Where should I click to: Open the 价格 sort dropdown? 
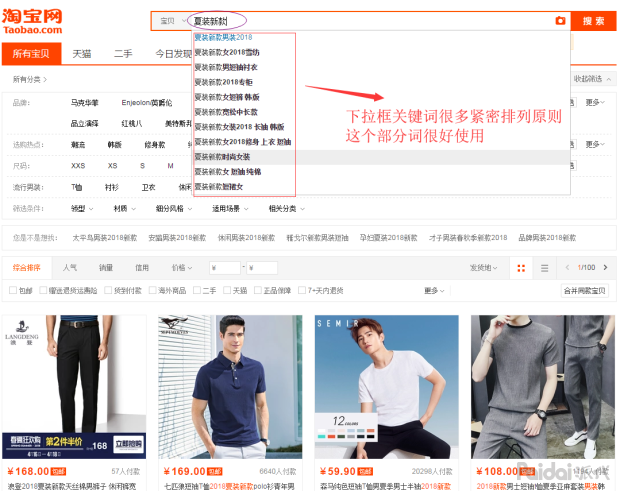[x=182, y=268]
